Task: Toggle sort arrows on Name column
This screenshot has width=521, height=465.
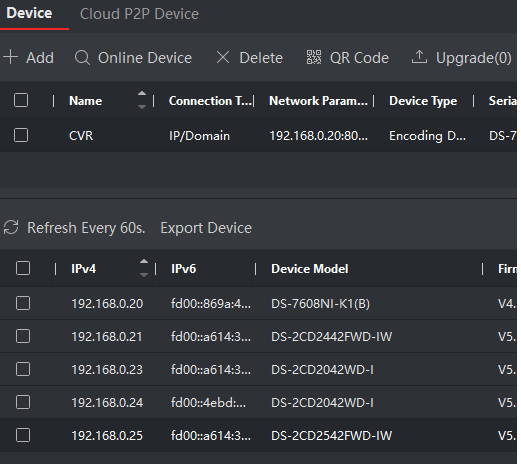Action: click(142, 100)
